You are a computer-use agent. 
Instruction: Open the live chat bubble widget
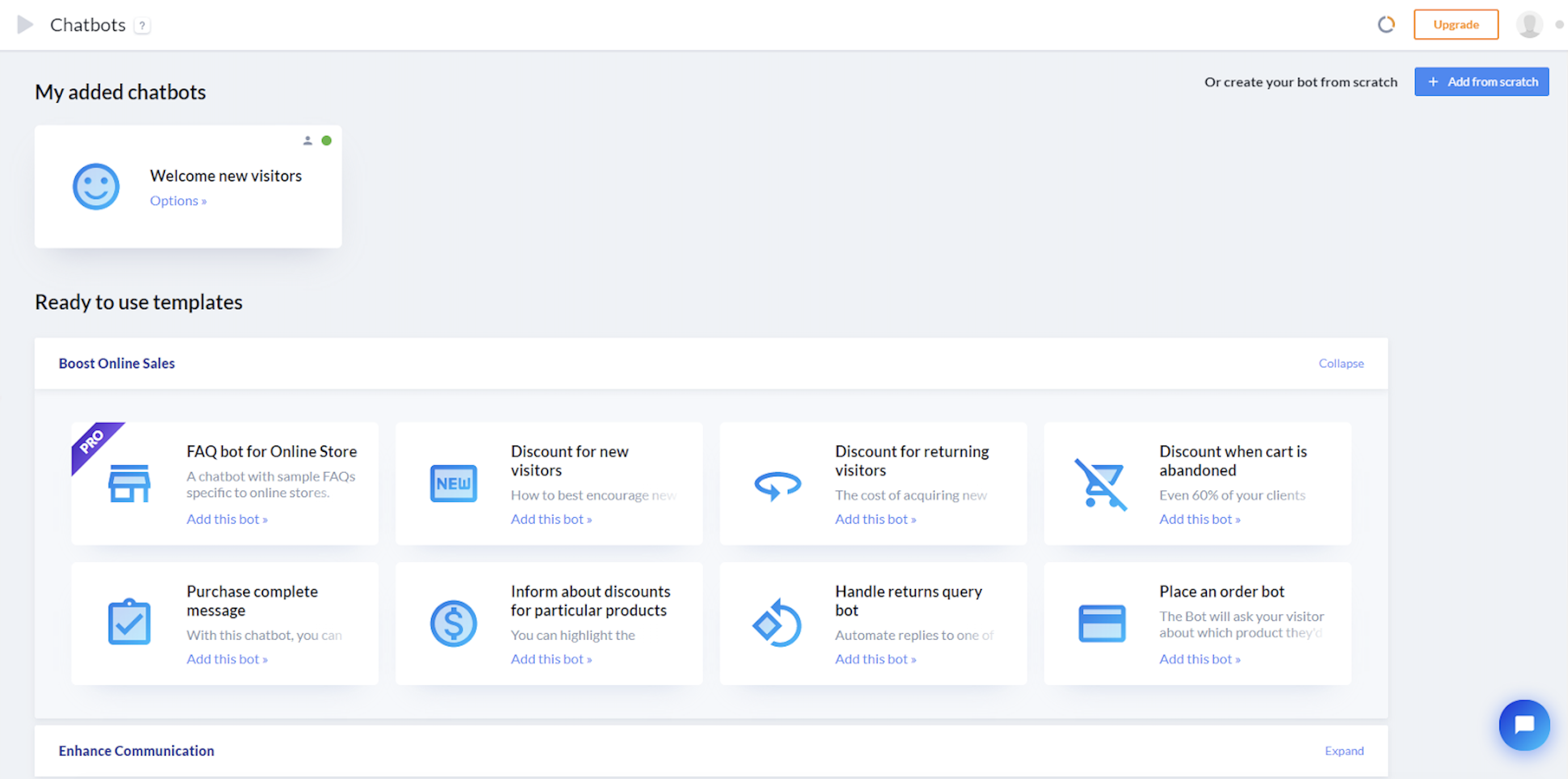pyautogui.click(x=1524, y=725)
